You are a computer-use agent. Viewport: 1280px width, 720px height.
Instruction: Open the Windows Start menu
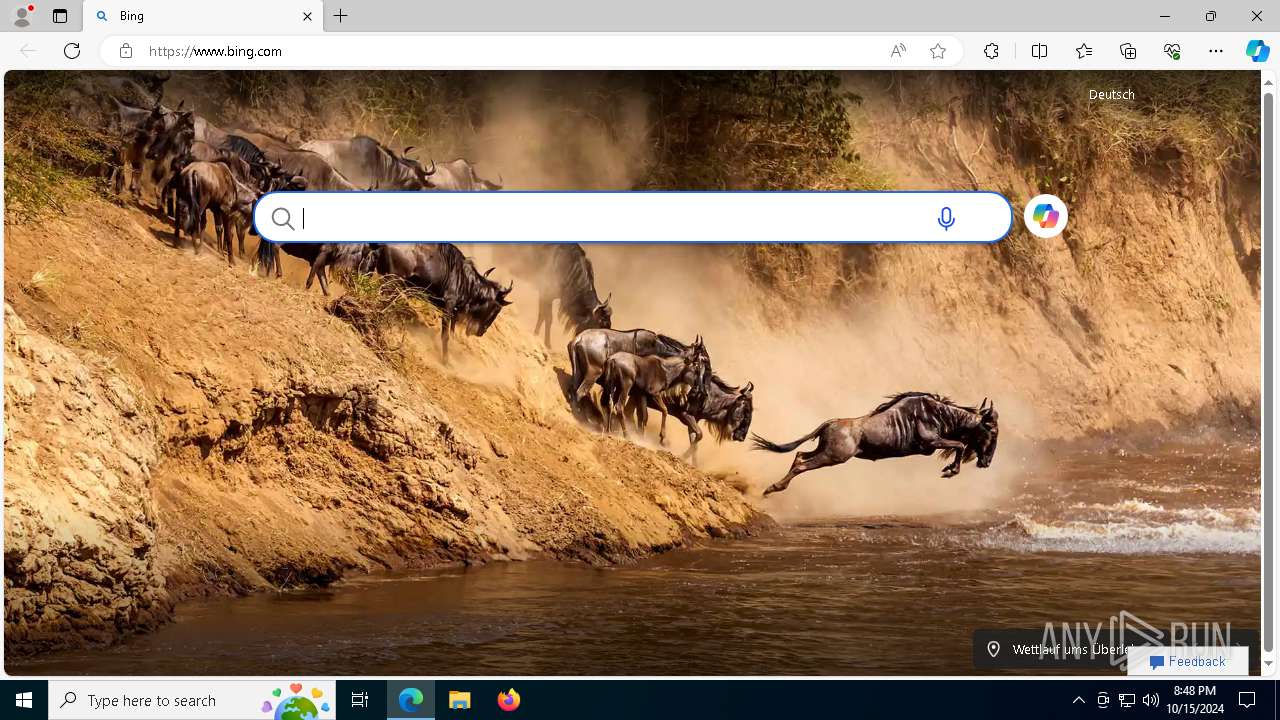(24, 700)
